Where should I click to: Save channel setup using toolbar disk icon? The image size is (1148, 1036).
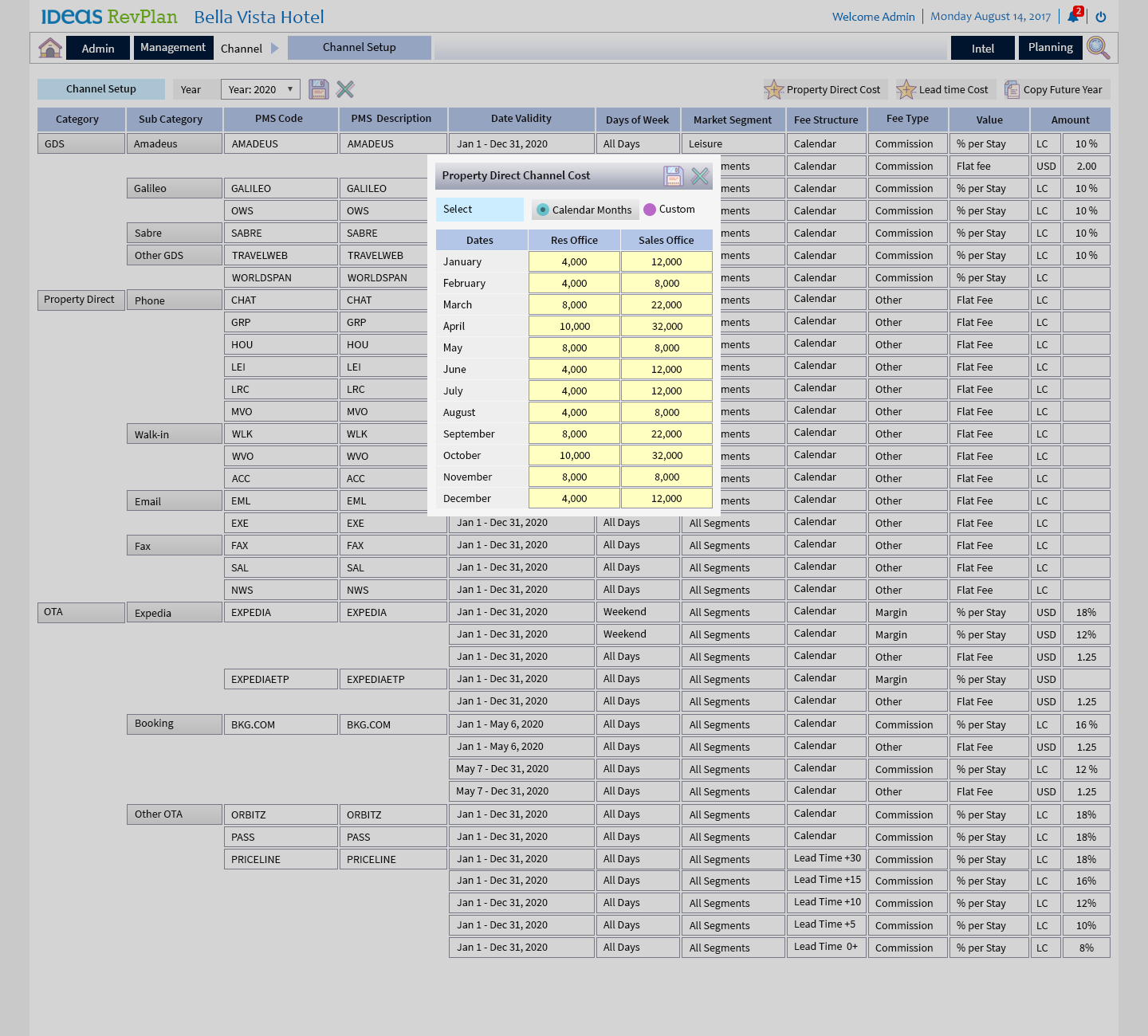(x=319, y=89)
